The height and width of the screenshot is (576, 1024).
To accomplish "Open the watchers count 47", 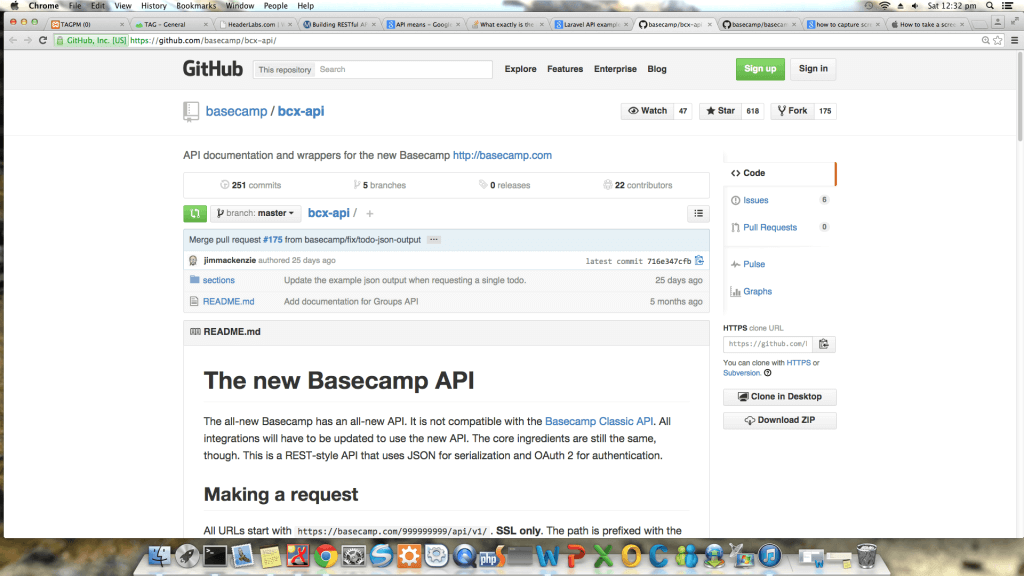I will tap(683, 111).
